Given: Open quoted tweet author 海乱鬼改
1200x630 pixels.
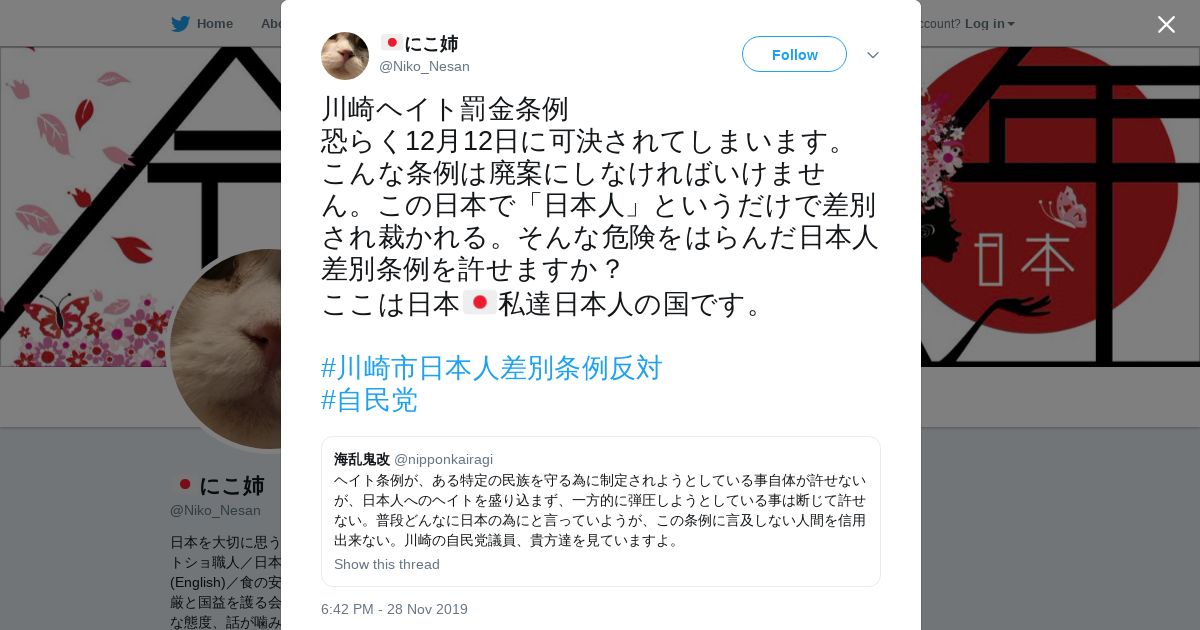Looking at the screenshot, I should point(362,459).
